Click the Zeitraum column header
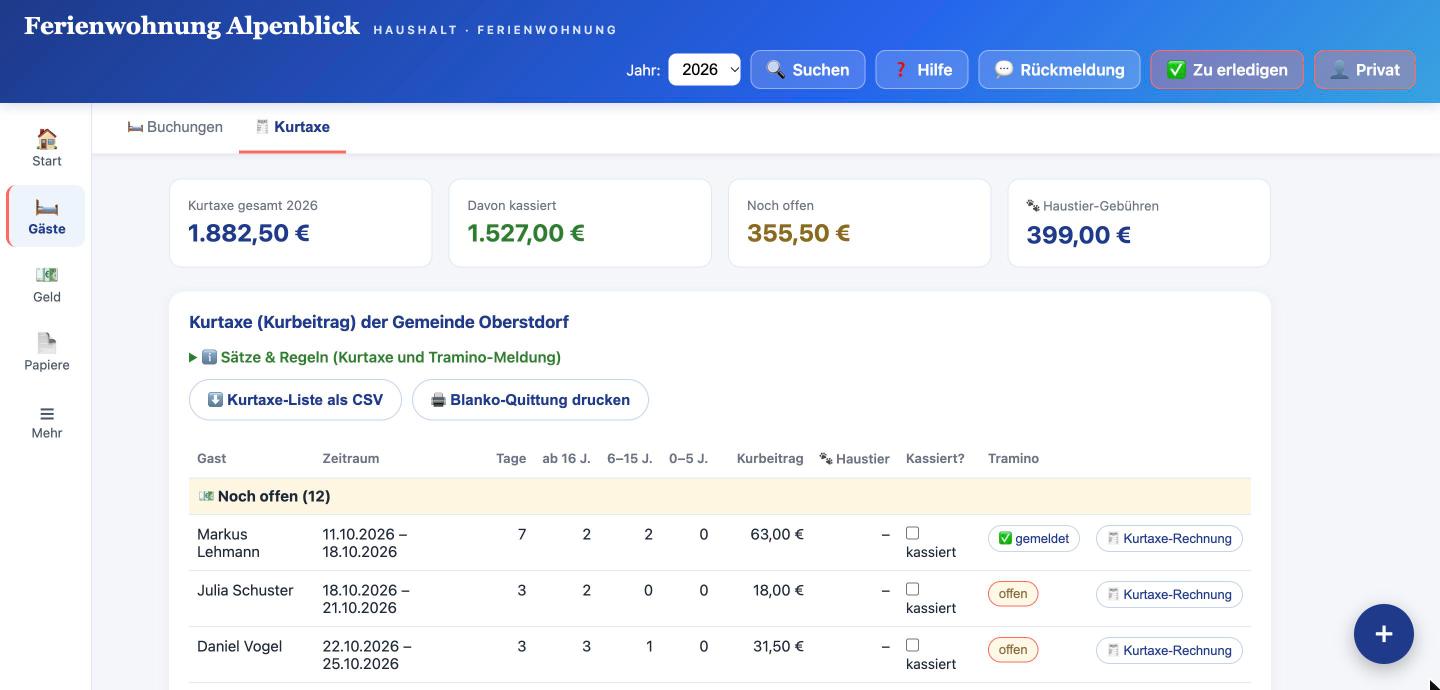Viewport: 1440px width, 690px height. tap(351, 458)
